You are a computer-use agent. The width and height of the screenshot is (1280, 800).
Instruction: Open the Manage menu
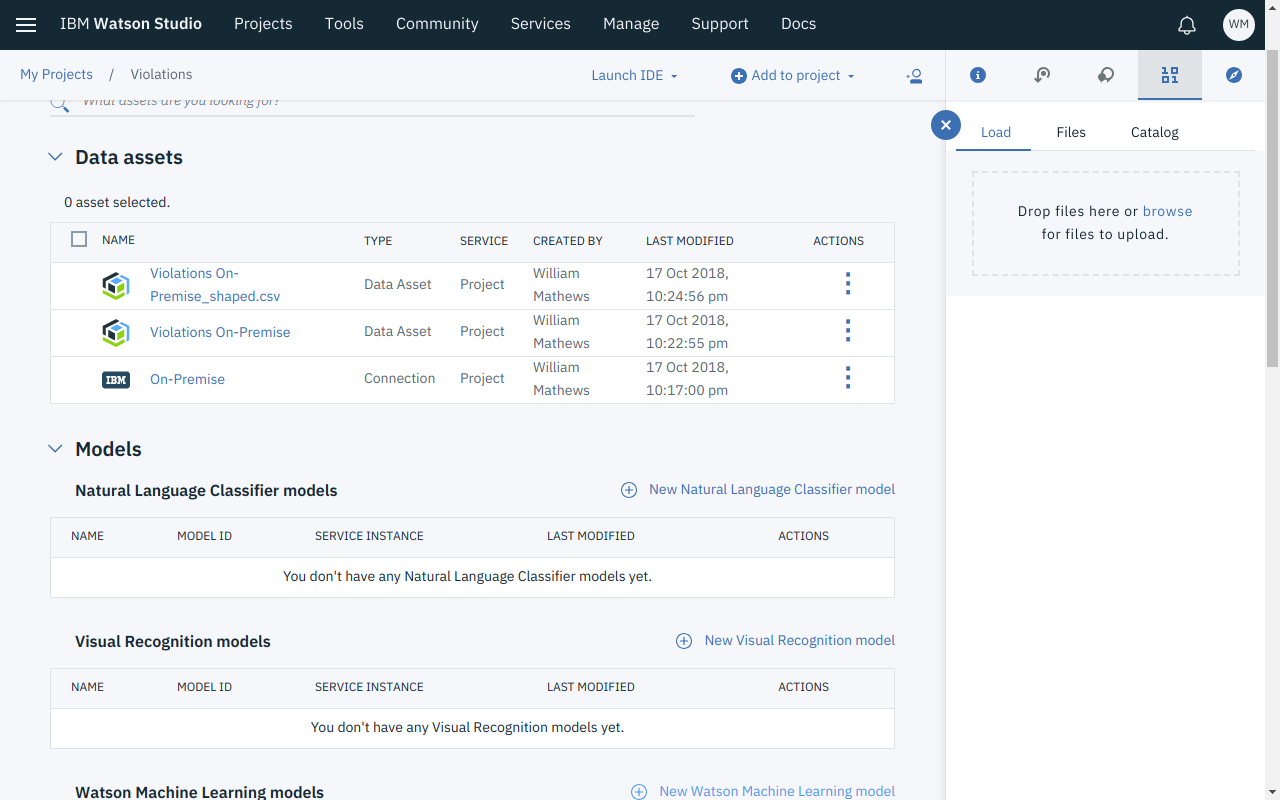[x=631, y=24]
